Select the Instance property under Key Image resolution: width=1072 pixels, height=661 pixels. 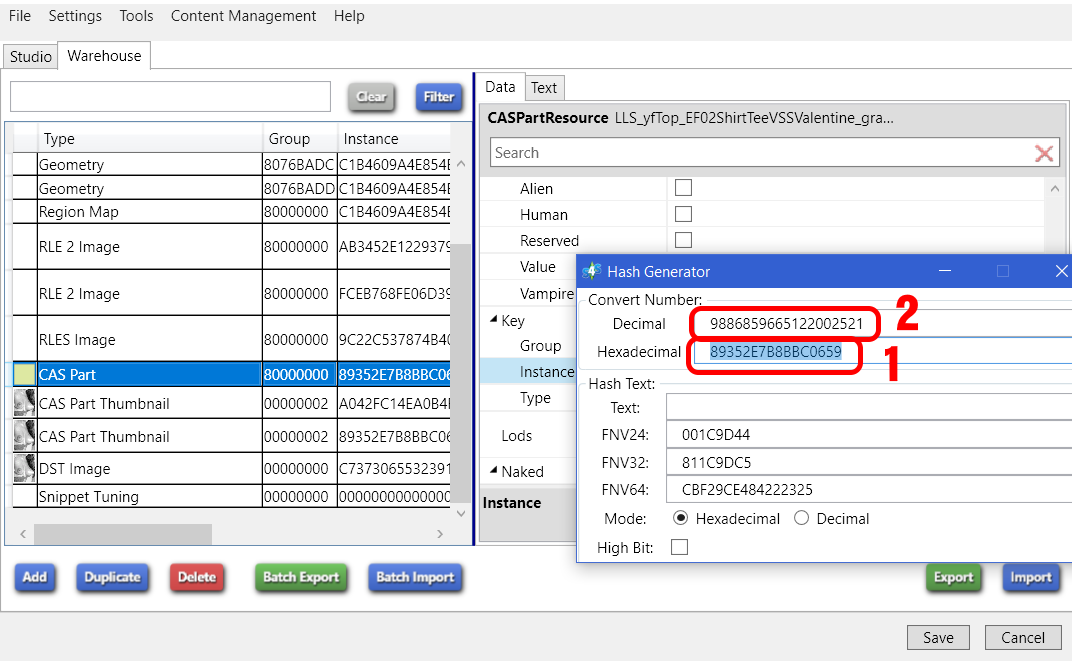[x=528, y=371]
